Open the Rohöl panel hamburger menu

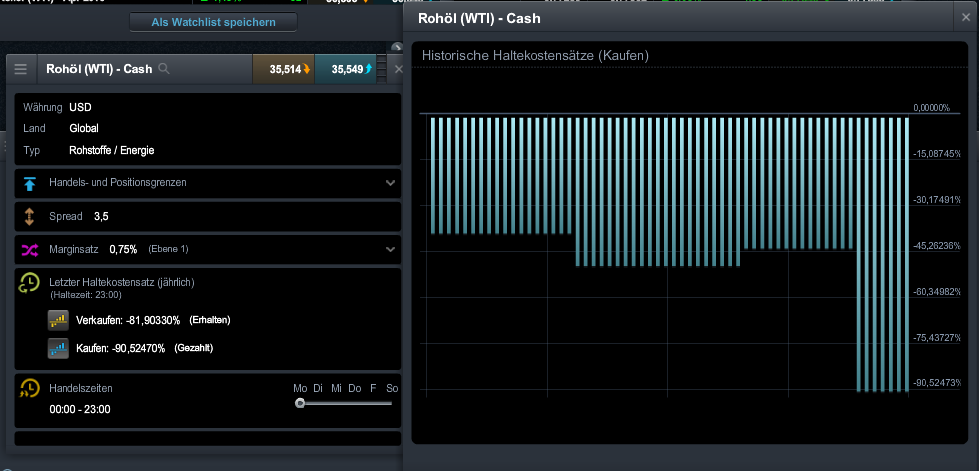[x=20, y=69]
